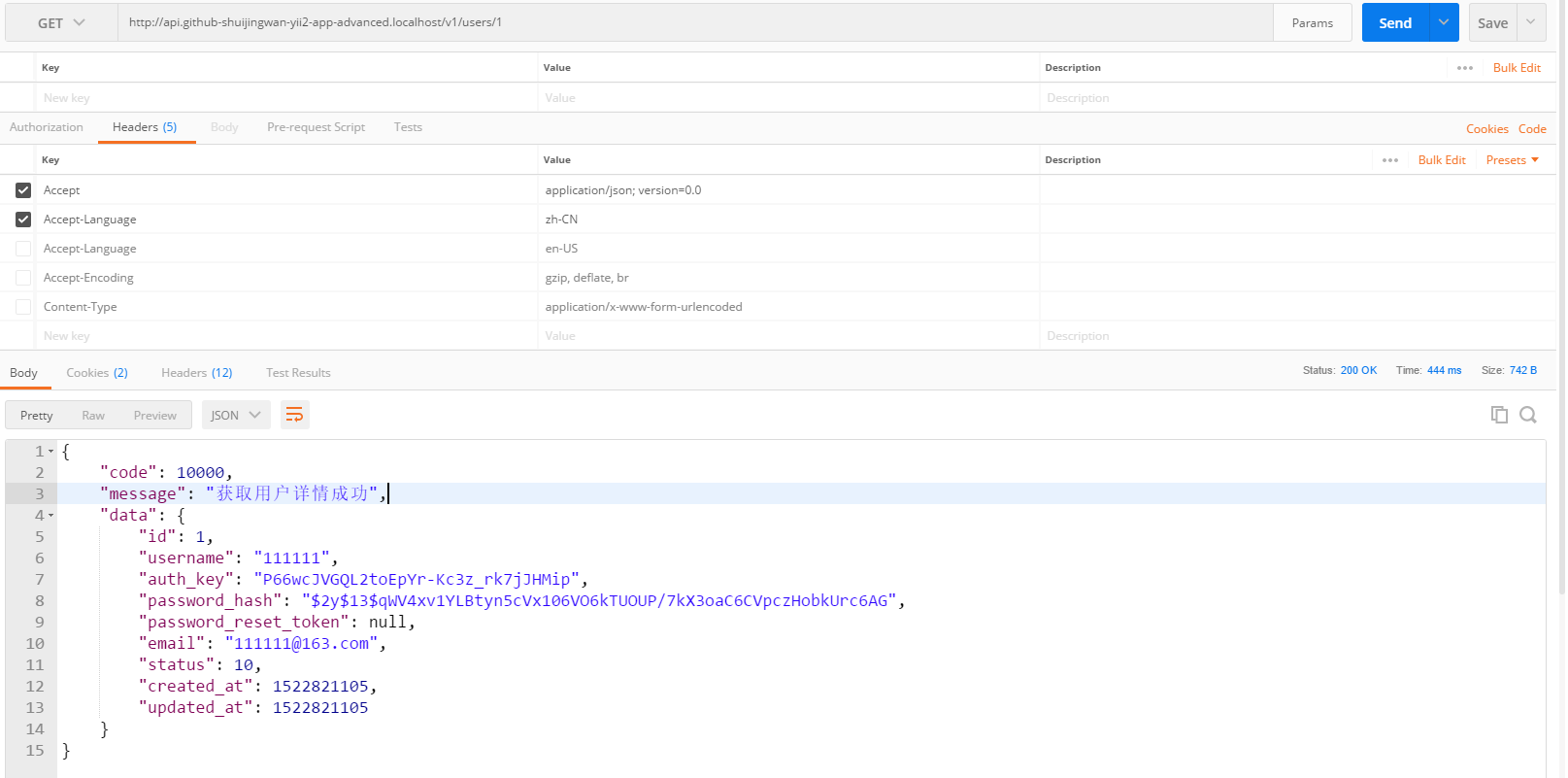1568x778 pixels.
Task: Uncheck the Accept header checkbox
Action: point(23,190)
